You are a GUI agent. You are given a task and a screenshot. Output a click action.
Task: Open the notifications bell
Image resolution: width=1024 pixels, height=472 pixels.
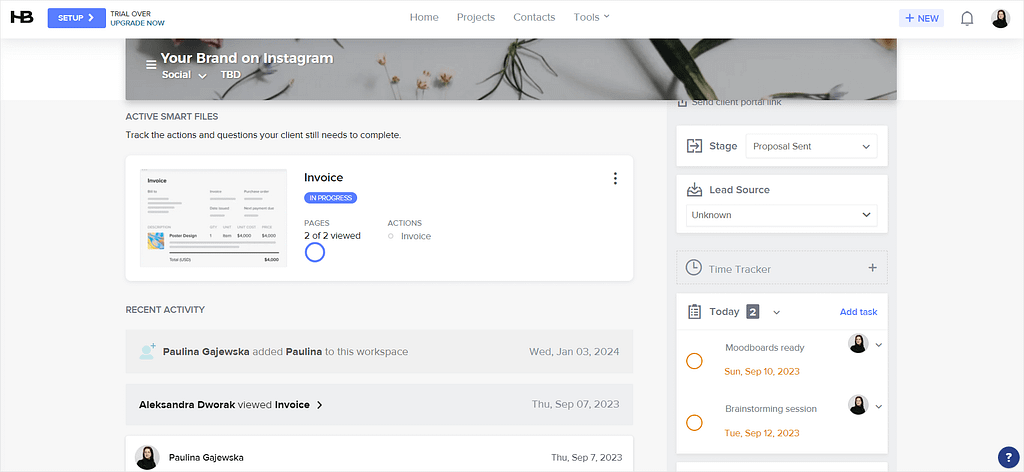click(967, 18)
